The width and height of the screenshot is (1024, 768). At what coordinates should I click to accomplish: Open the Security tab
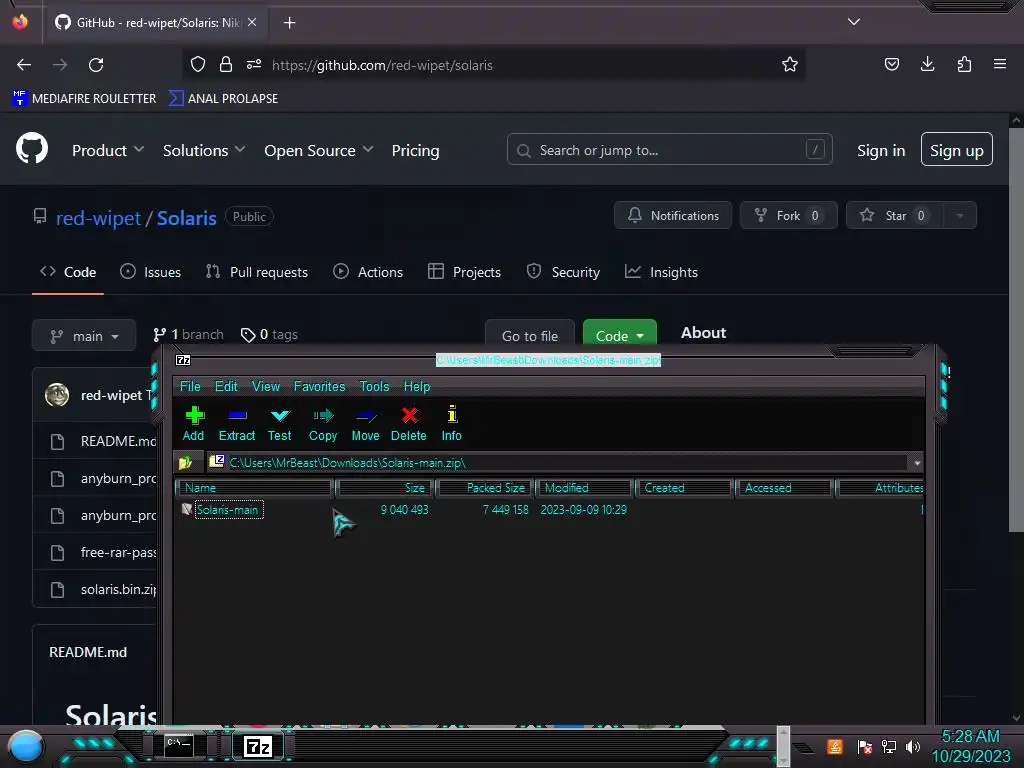[563, 272]
